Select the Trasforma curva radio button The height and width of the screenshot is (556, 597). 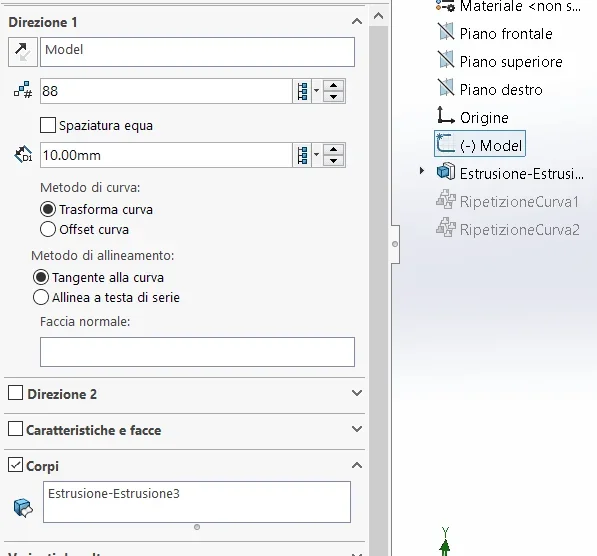point(48,209)
